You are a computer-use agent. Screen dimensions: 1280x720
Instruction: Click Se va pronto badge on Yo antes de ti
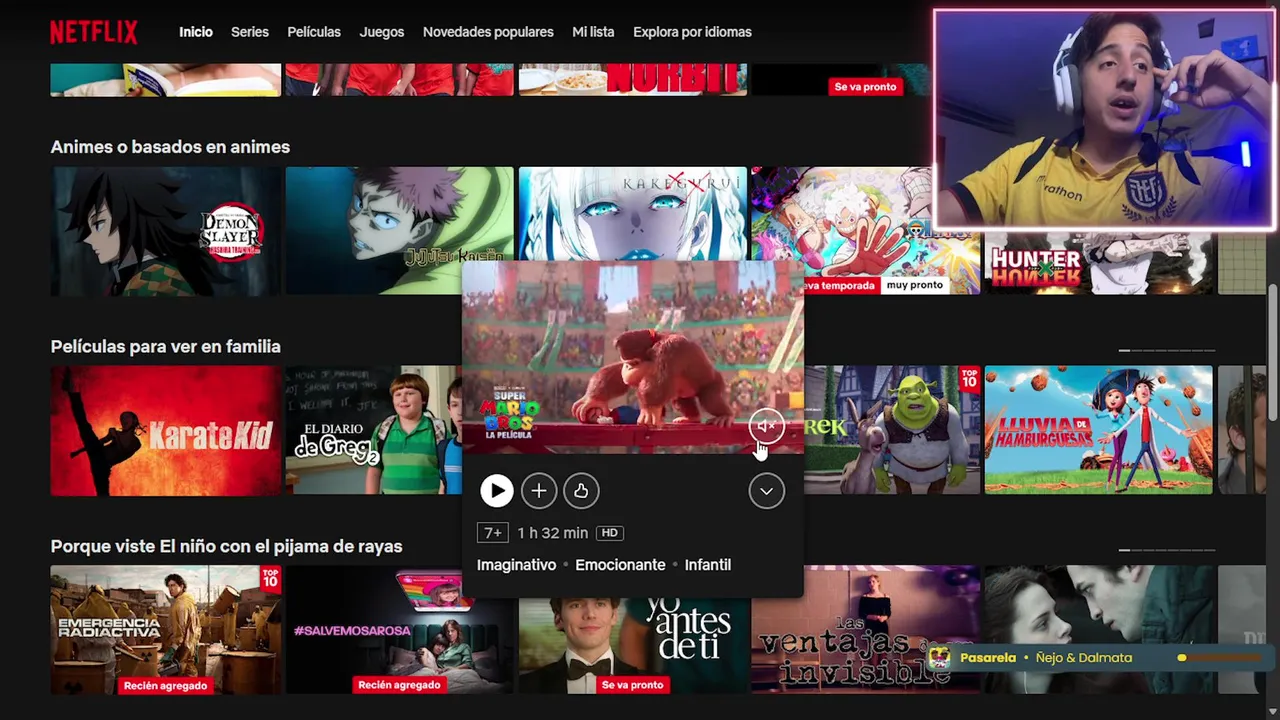632,685
